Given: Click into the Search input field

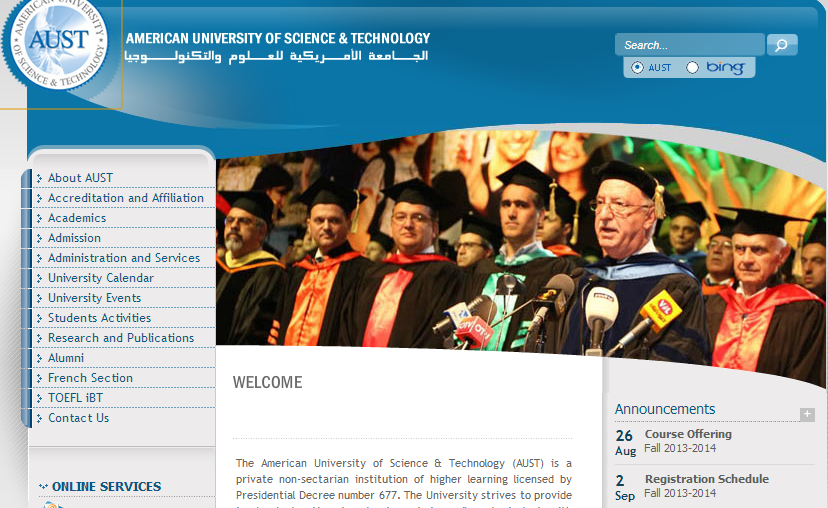Looking at the screenshot, I should point(690,45).
